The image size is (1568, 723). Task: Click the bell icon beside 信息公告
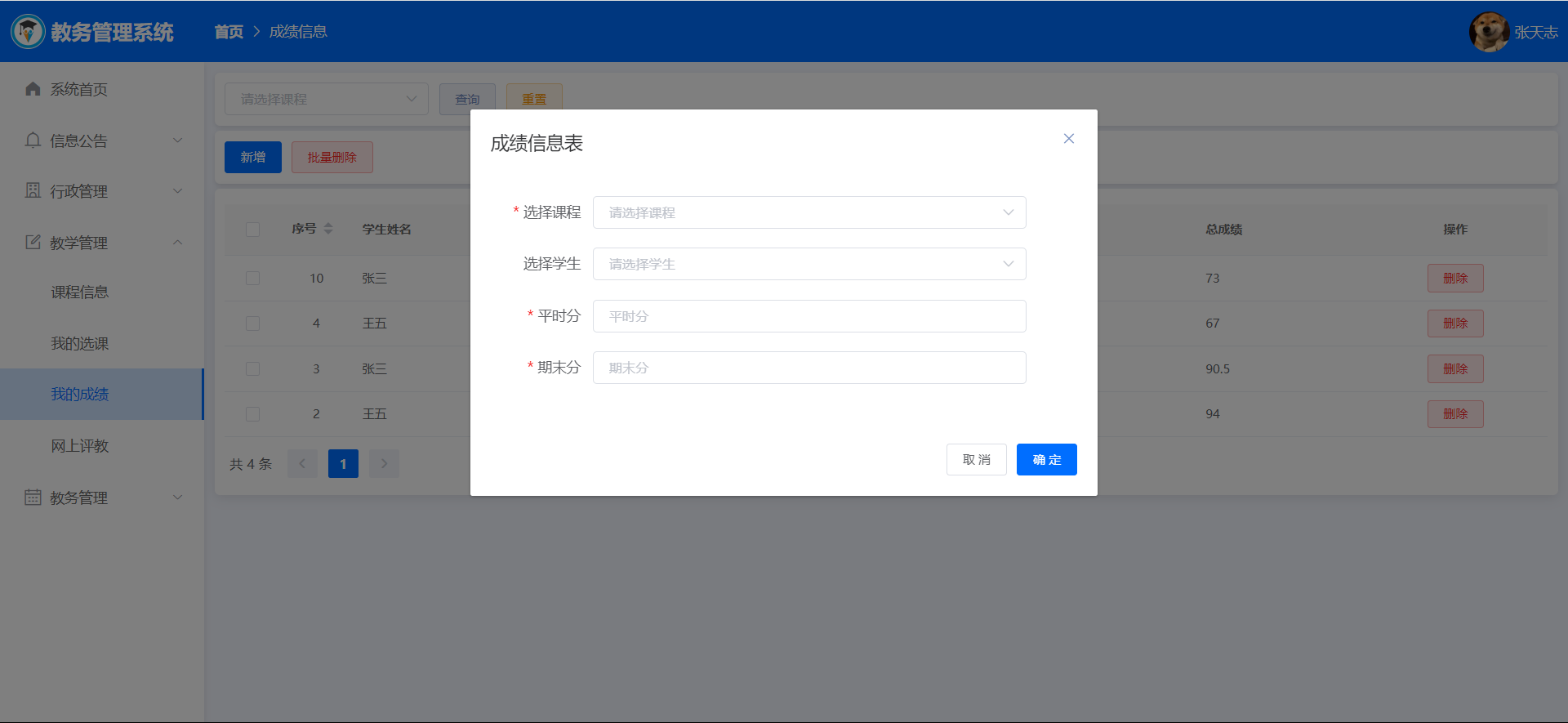[x=33, y=141]
